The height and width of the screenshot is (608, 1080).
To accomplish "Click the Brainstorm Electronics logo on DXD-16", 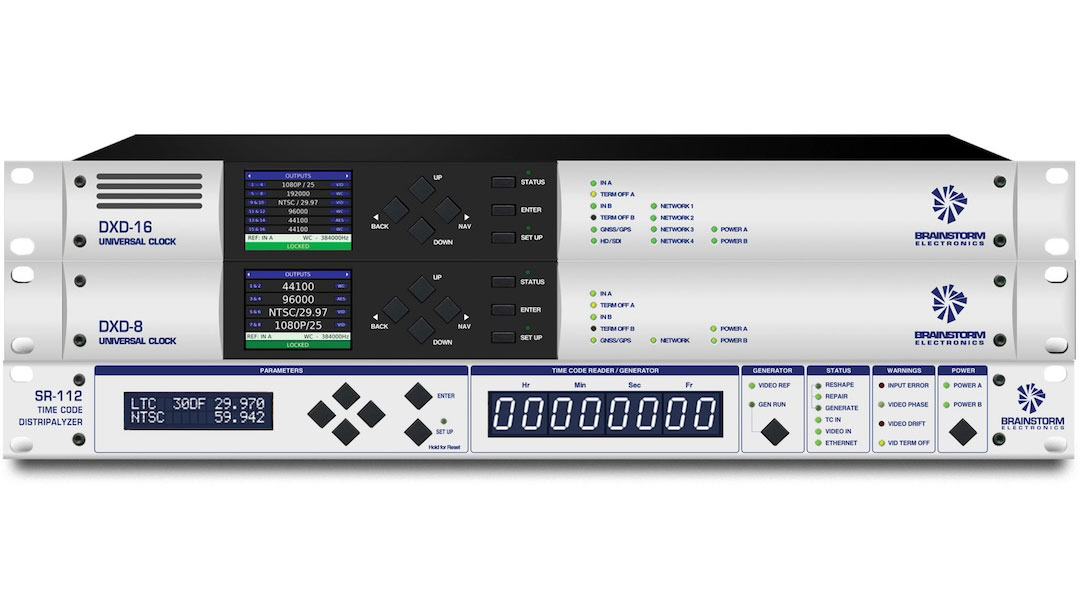I will coord(950,216).
